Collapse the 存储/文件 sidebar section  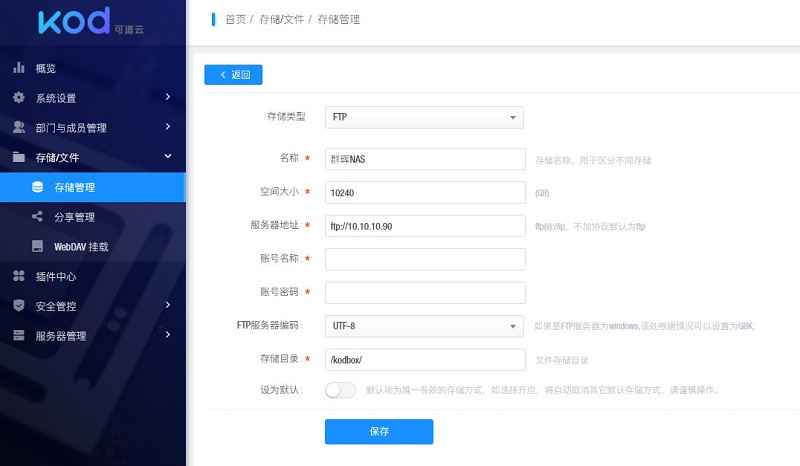(x=92, y=157)
